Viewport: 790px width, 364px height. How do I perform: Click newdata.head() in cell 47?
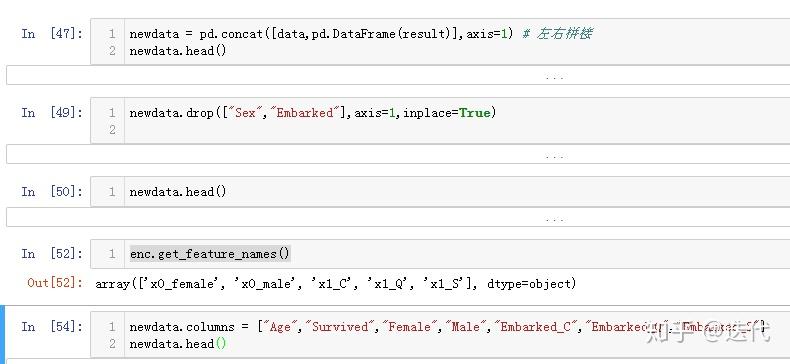pos(178,51)
